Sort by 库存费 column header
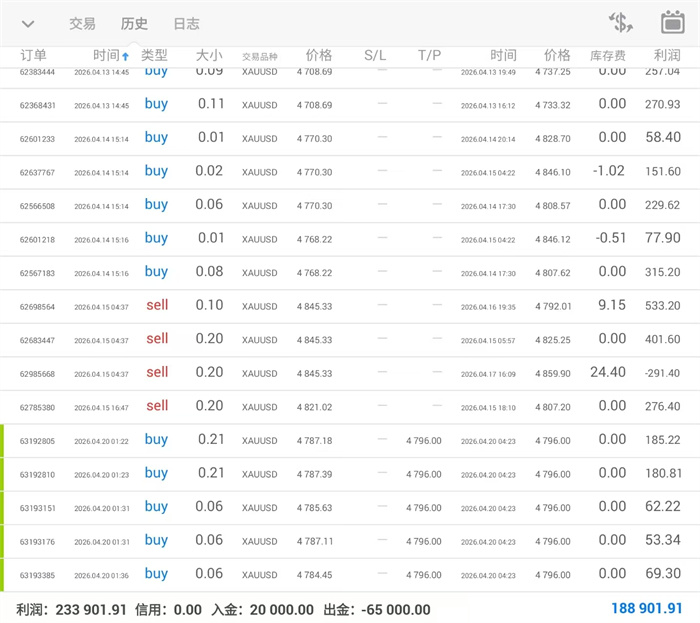 point(606,55)
